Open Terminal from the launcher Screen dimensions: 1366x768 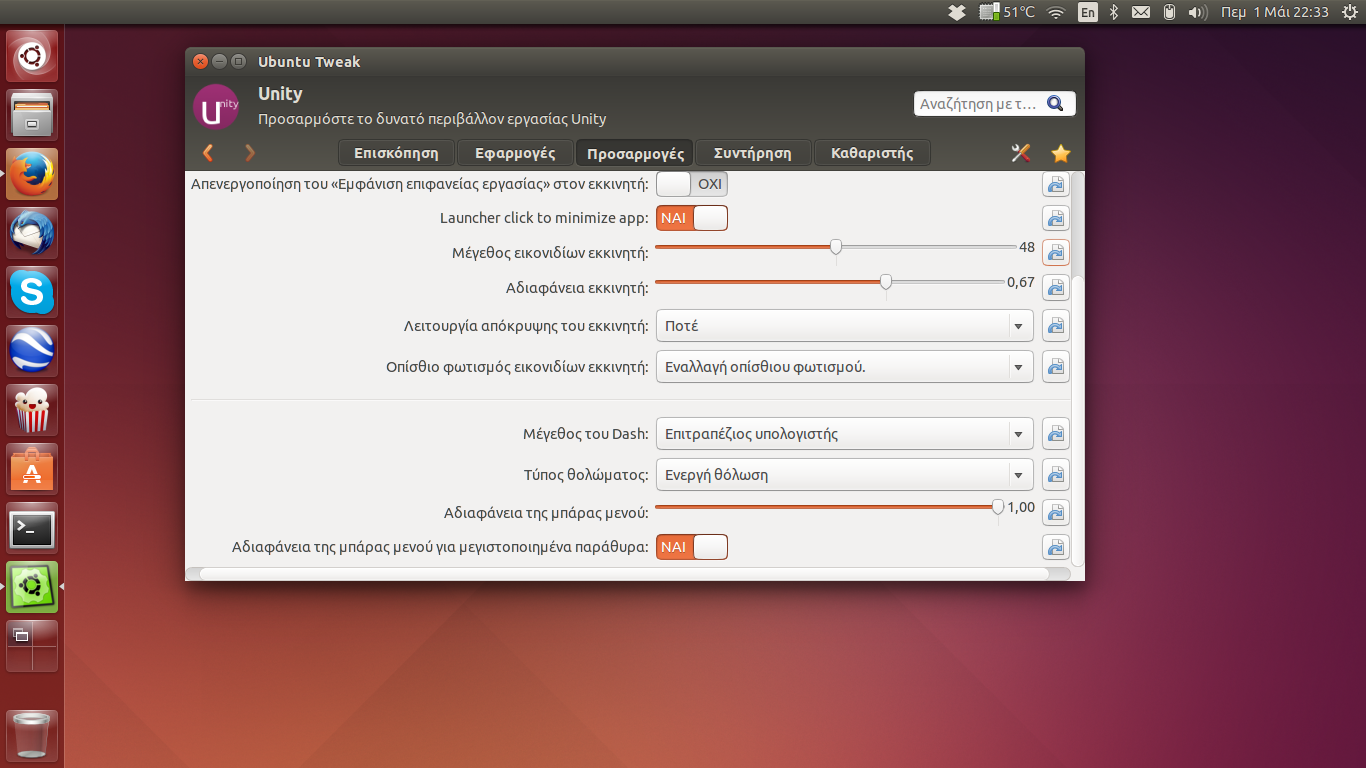point(33,528)
